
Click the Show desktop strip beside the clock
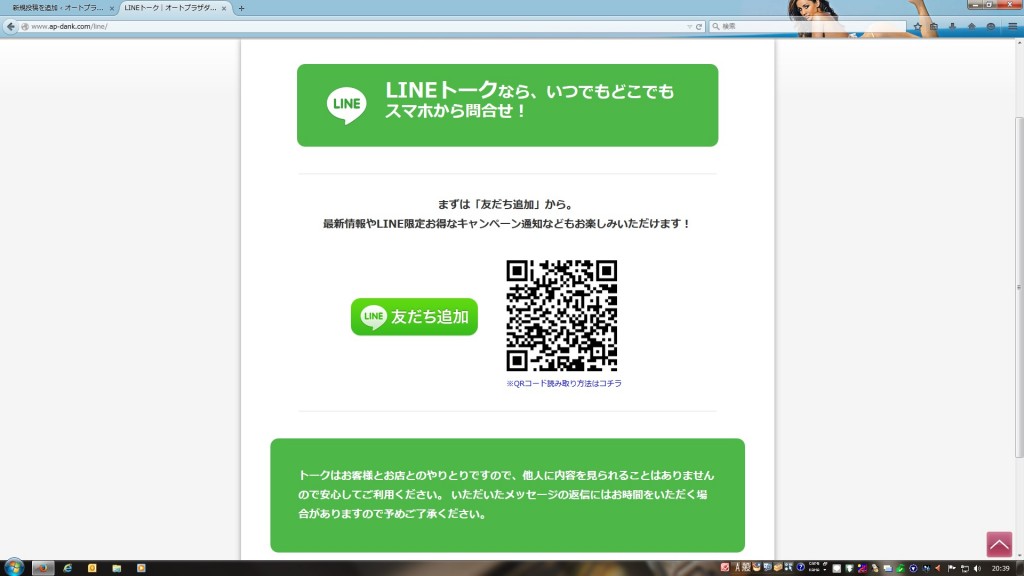tap(1020, 568)
